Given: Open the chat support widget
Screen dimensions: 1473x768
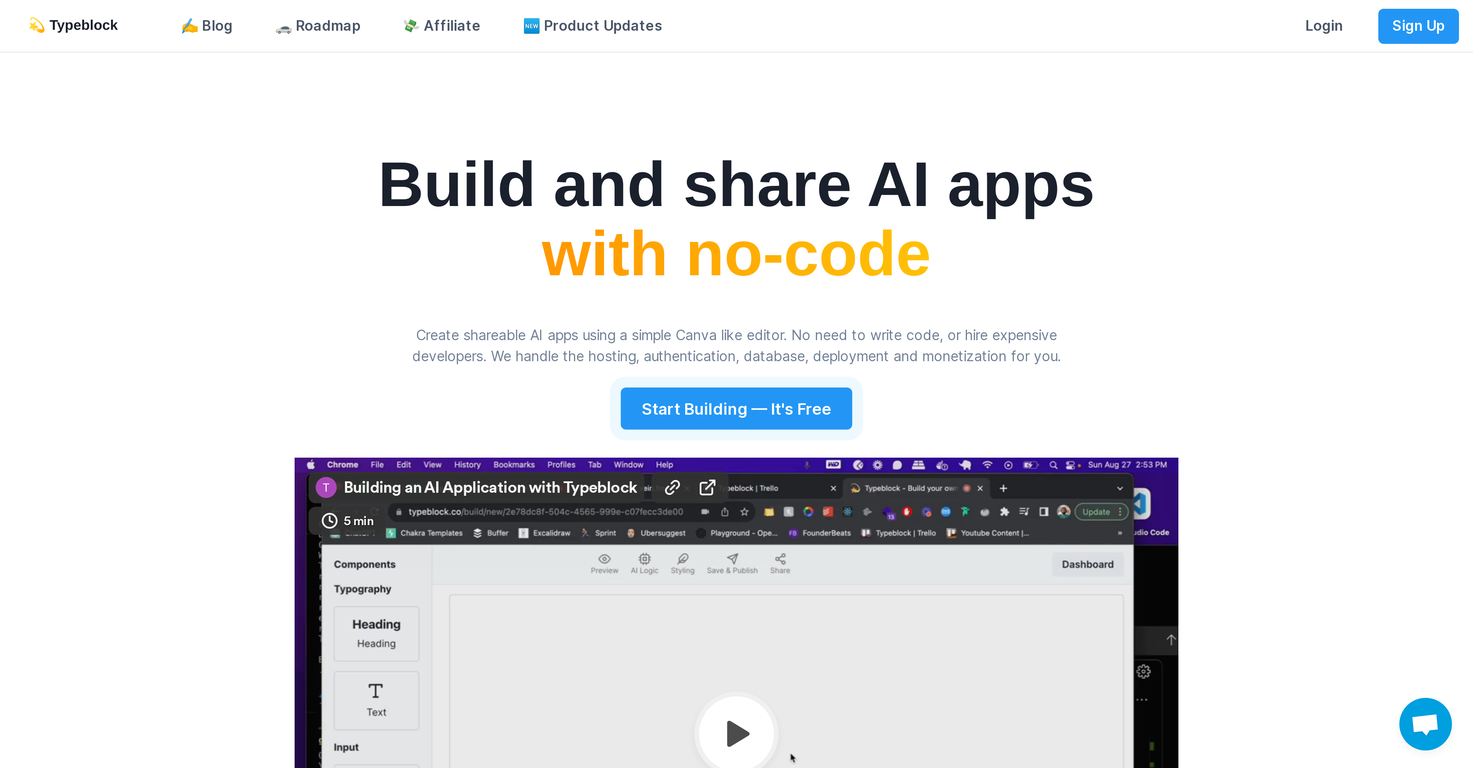Looking at the screenshot, I should pos(1424,724).
